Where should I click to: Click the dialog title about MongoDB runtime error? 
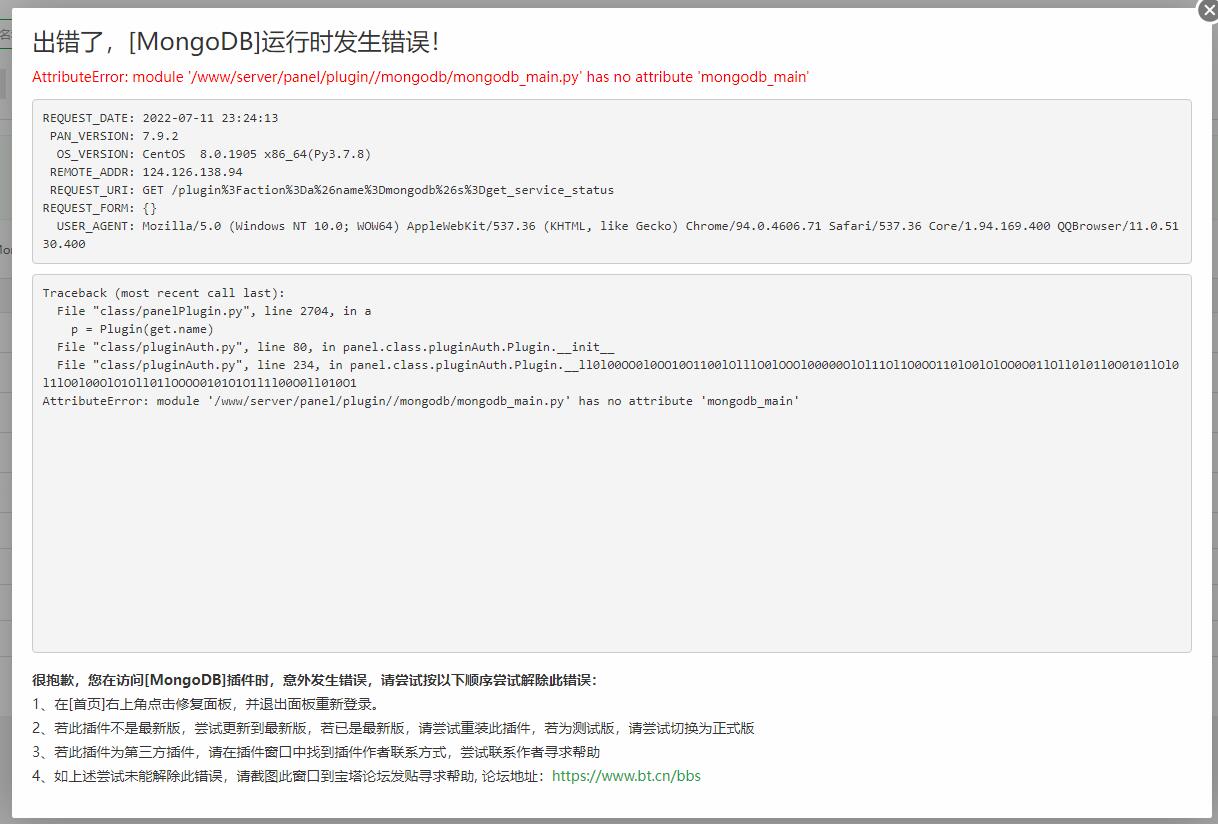pyautogui.click(x=236, y=42)
